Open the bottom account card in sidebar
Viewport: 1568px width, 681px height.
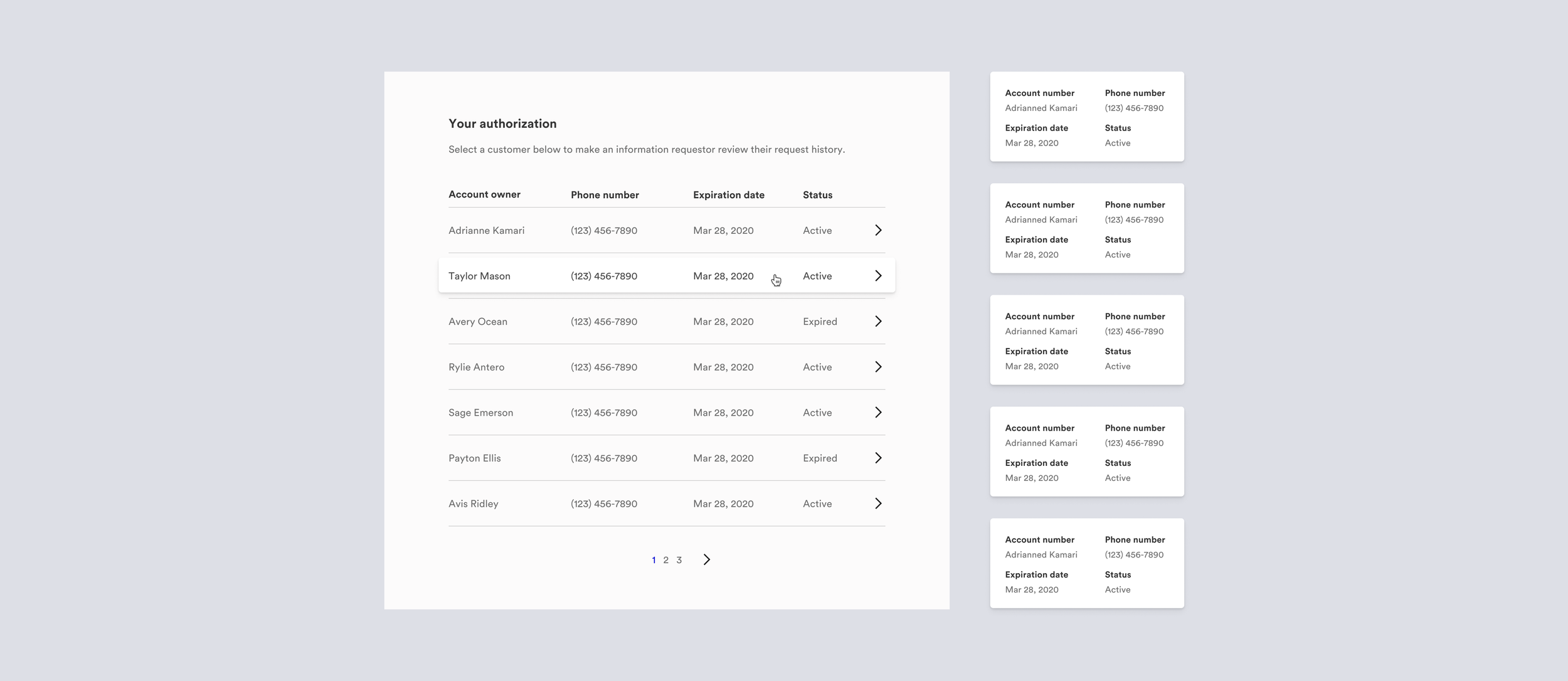tap(1086, 563)
